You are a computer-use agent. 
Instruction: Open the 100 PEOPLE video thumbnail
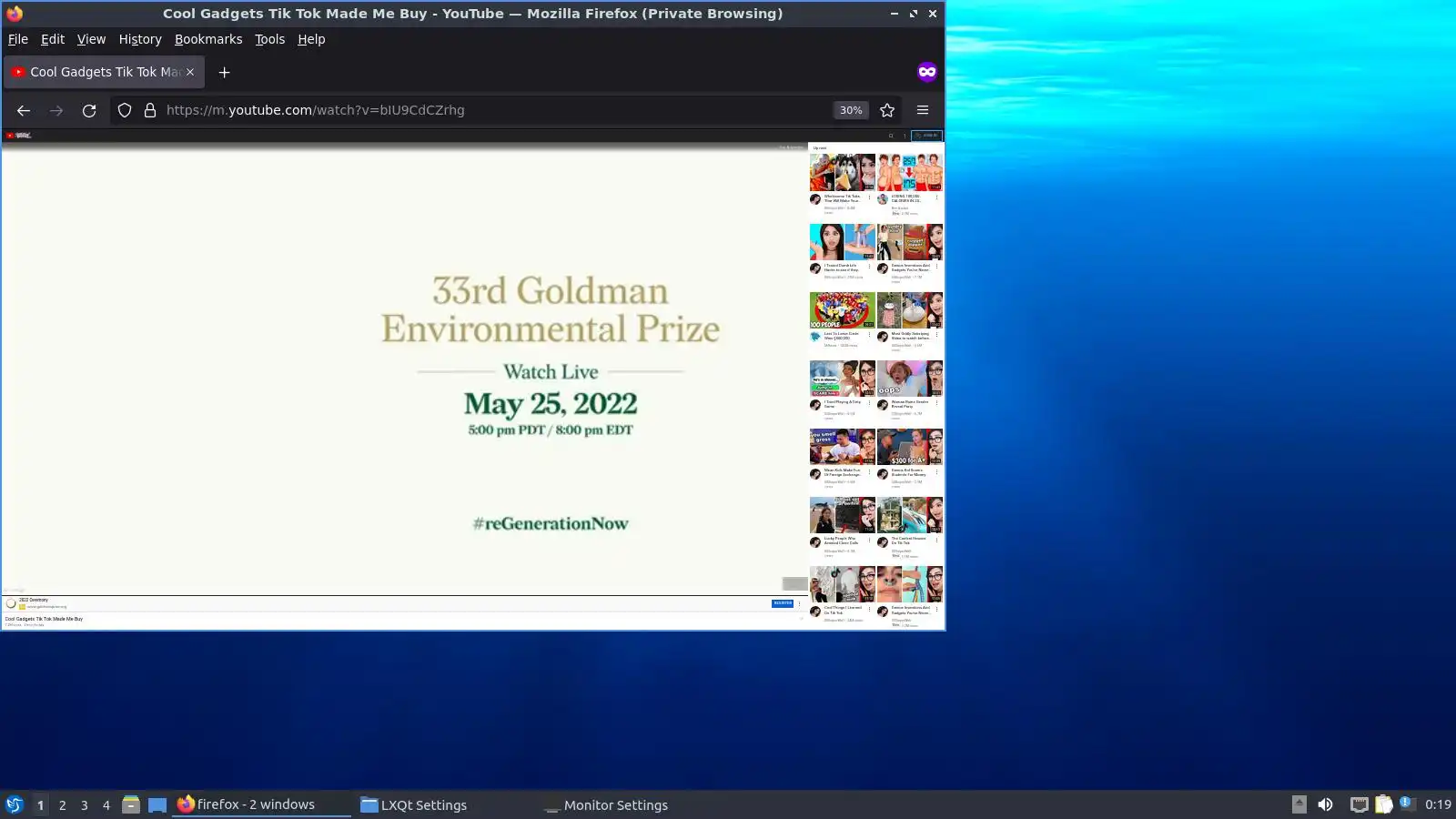(843, 310)
